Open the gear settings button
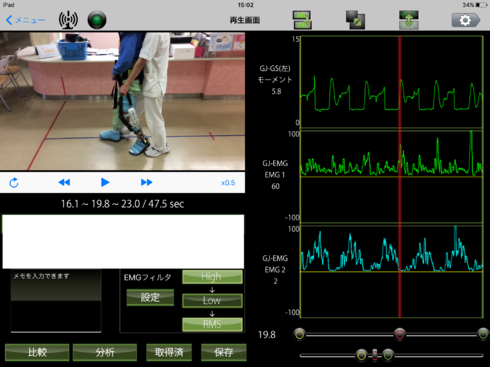 click(466, 20)
